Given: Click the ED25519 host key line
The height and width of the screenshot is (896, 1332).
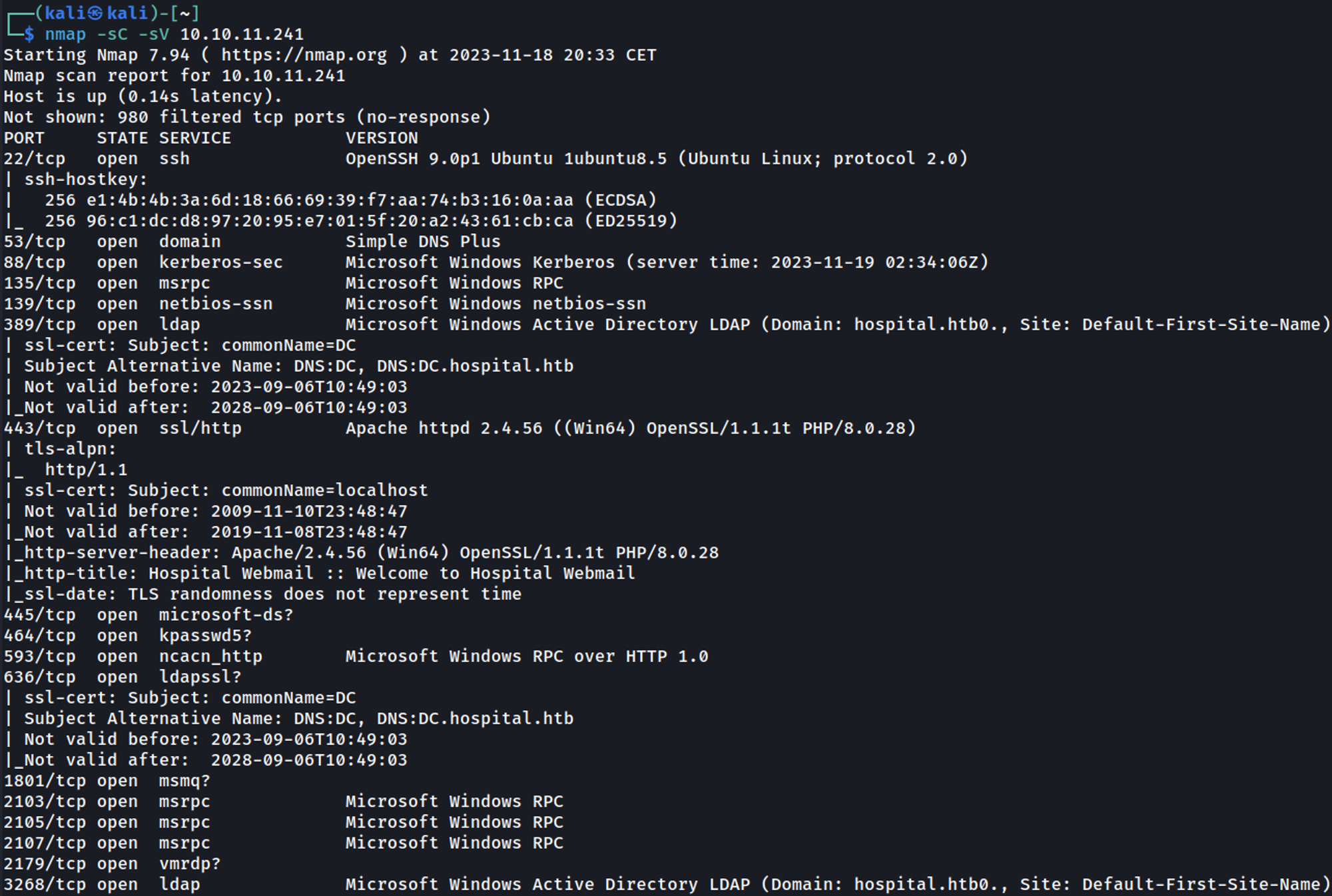Looking at the screenshot, I should pyautogui.click(x=360, y=221).
